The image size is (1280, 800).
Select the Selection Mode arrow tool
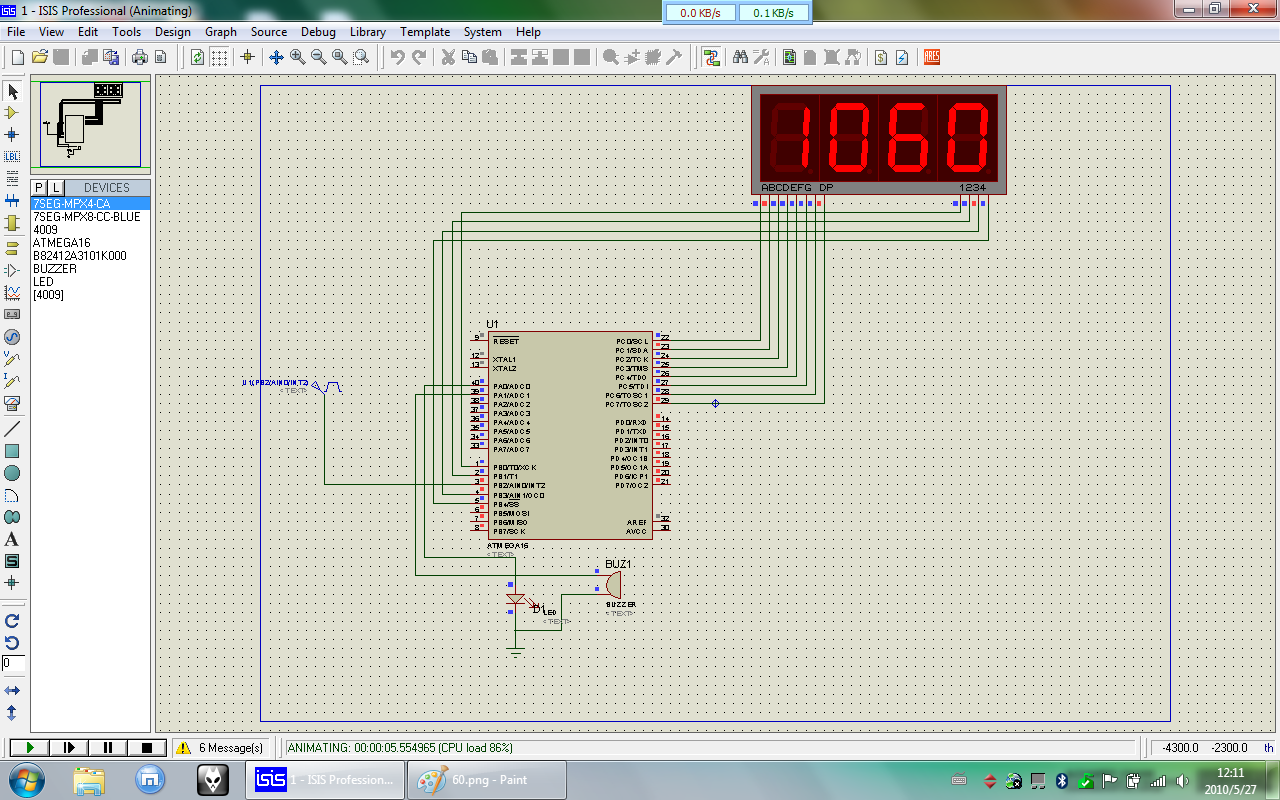click(x=12, y=92)
